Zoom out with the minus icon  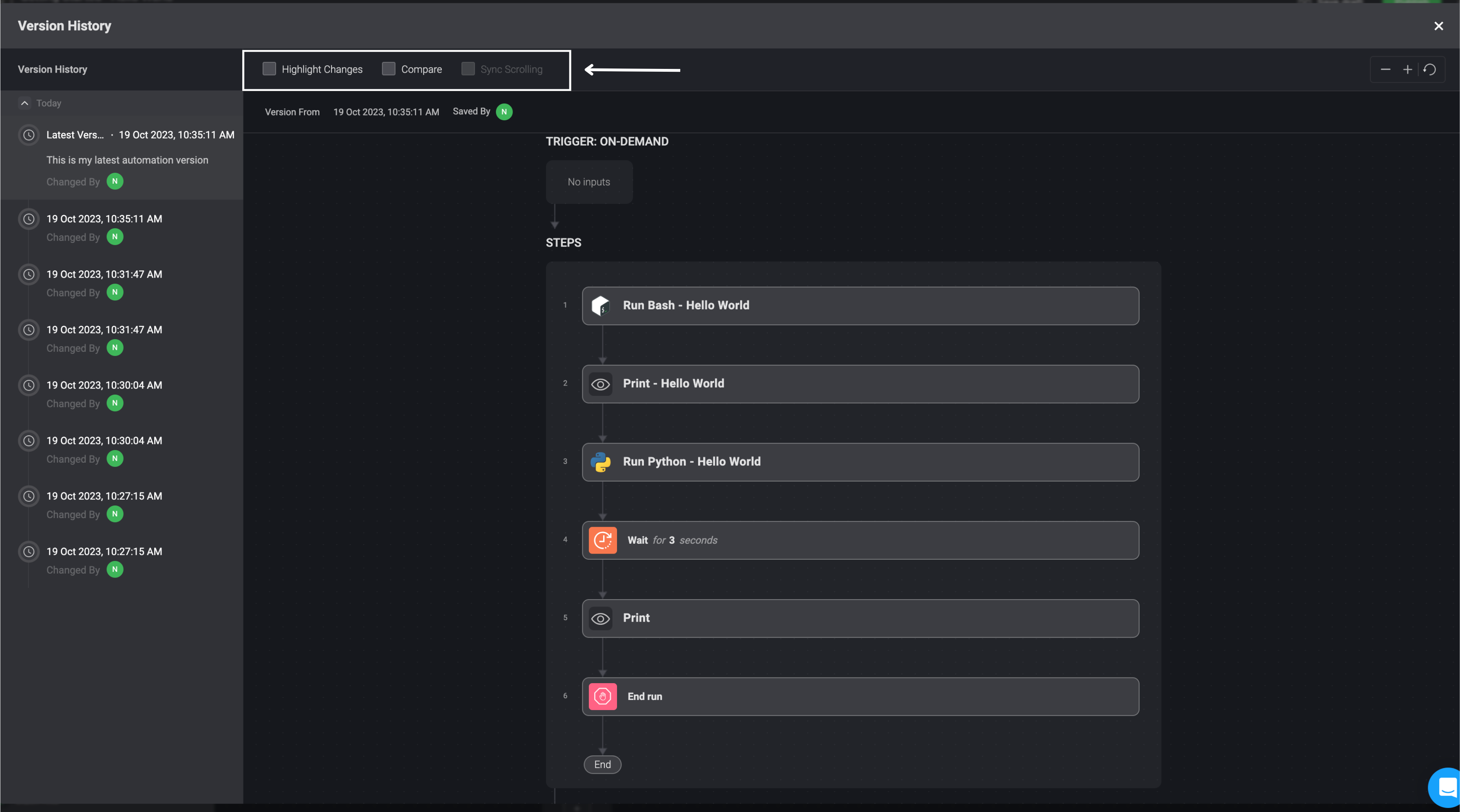pyautogui.click(x=1385, y=70)
